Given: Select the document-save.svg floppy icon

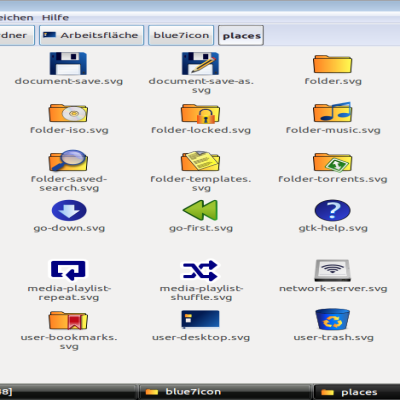Looking at the screenshot, I should (68, 63).
